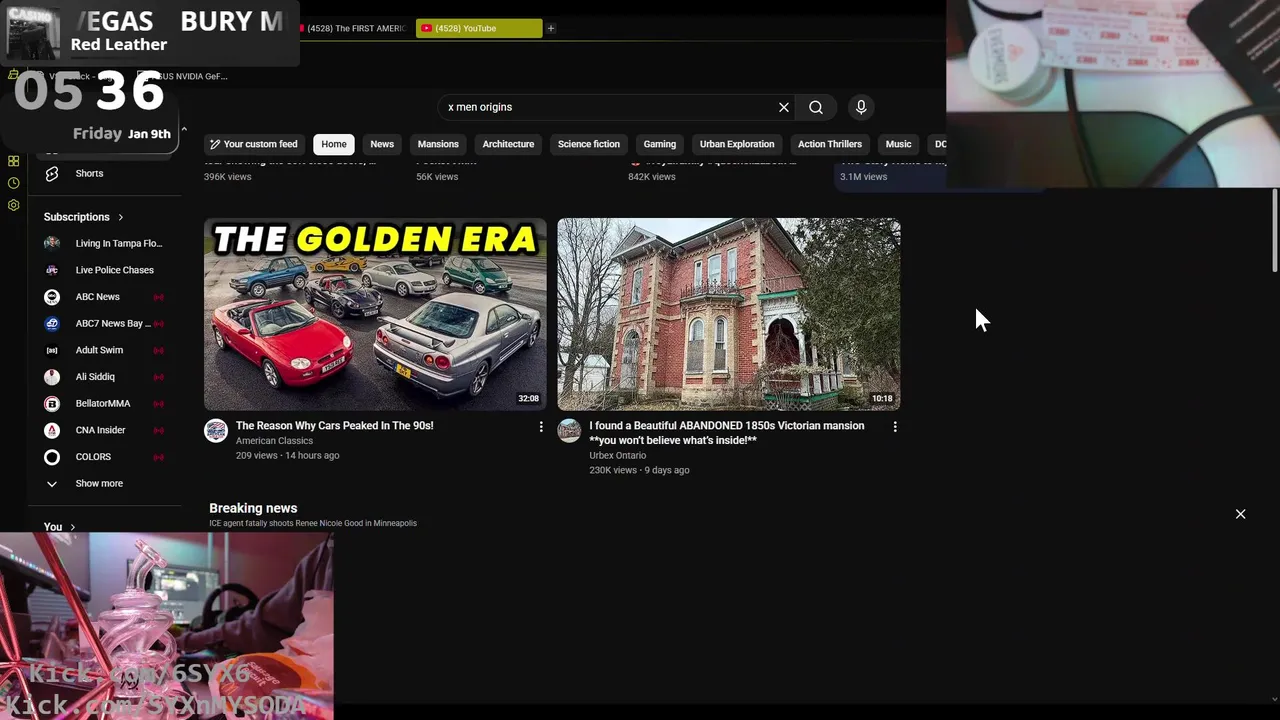The image size is (1280, 720).
Task: Open ASUS NVIDIA GeF bookmark
Action: click(x=183, y=76)
